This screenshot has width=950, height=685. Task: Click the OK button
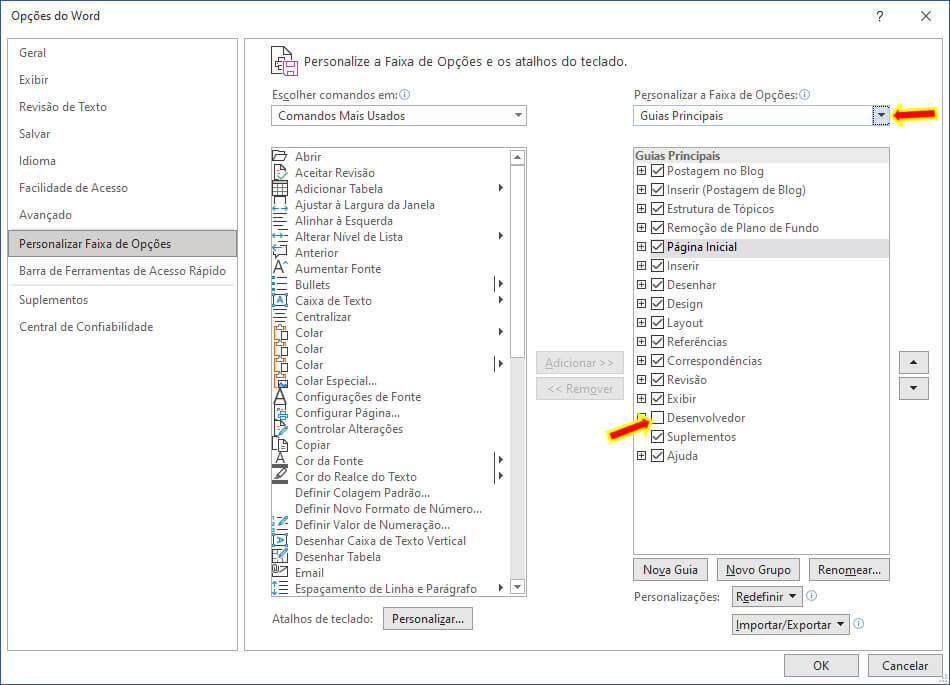point(821,666)
